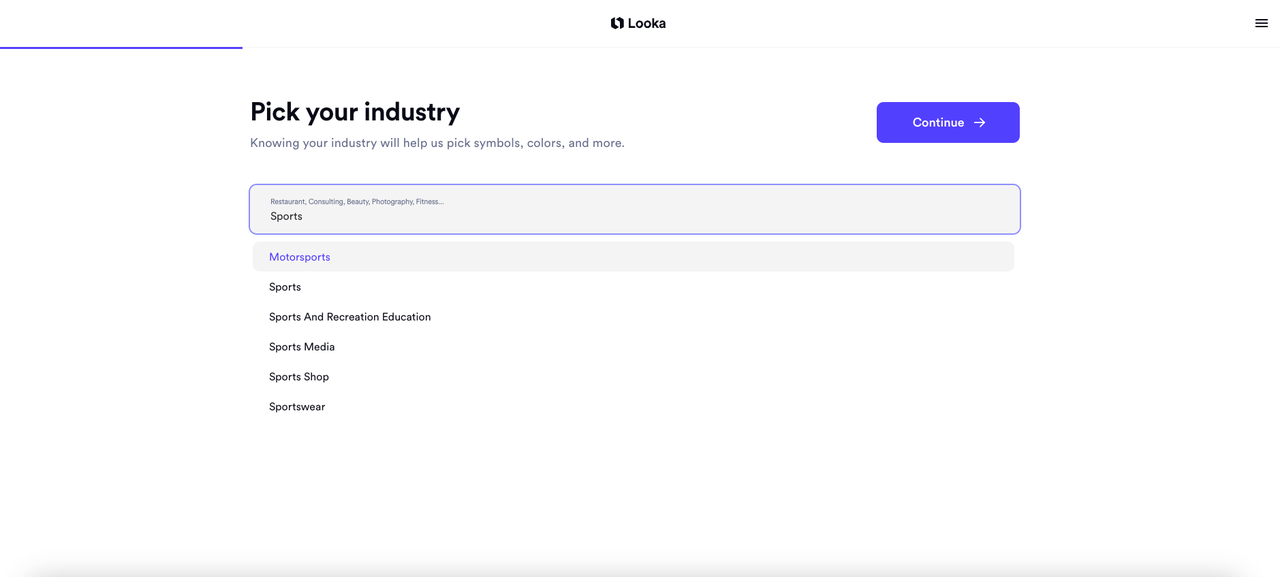Click the typed 'Sports' text in the search box
This screenshot has height=577, width=1280.
click(x=286, y=216)
